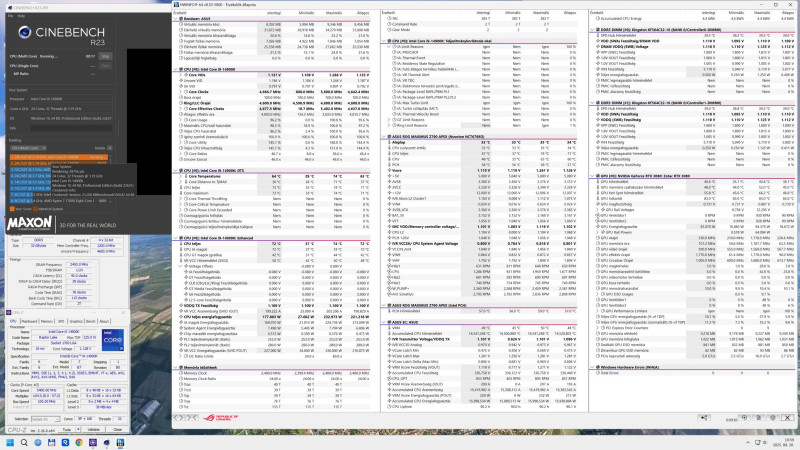Click the Maximális column header in left HWiNFO pane
Image resolution: width=800 pixels, height=450 pixels.
click(x=334, y=13)
